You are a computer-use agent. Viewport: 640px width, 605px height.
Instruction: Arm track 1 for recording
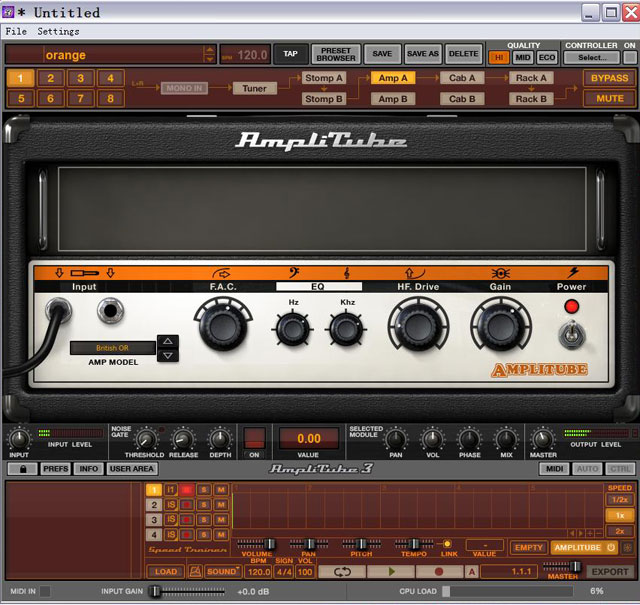[x=187, y=489]
